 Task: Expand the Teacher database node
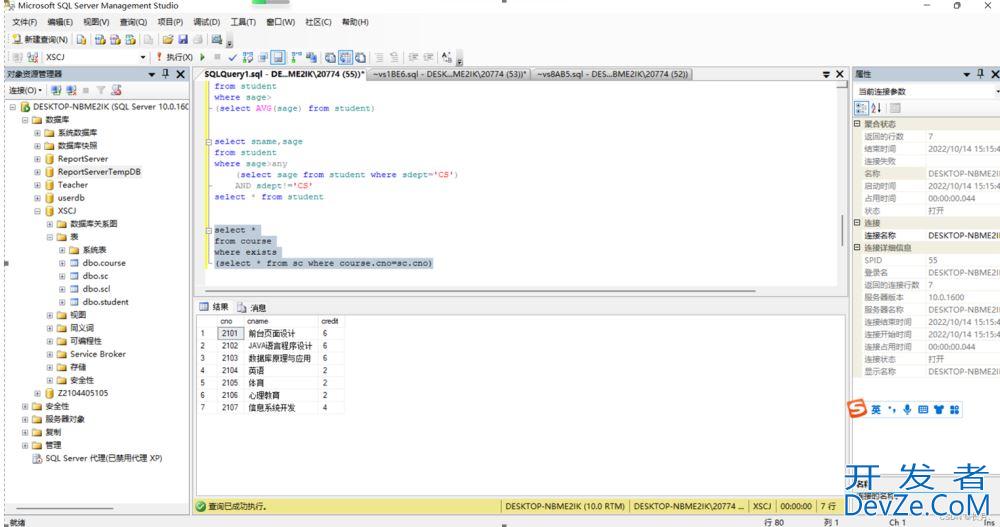click(x=37, y=185)
